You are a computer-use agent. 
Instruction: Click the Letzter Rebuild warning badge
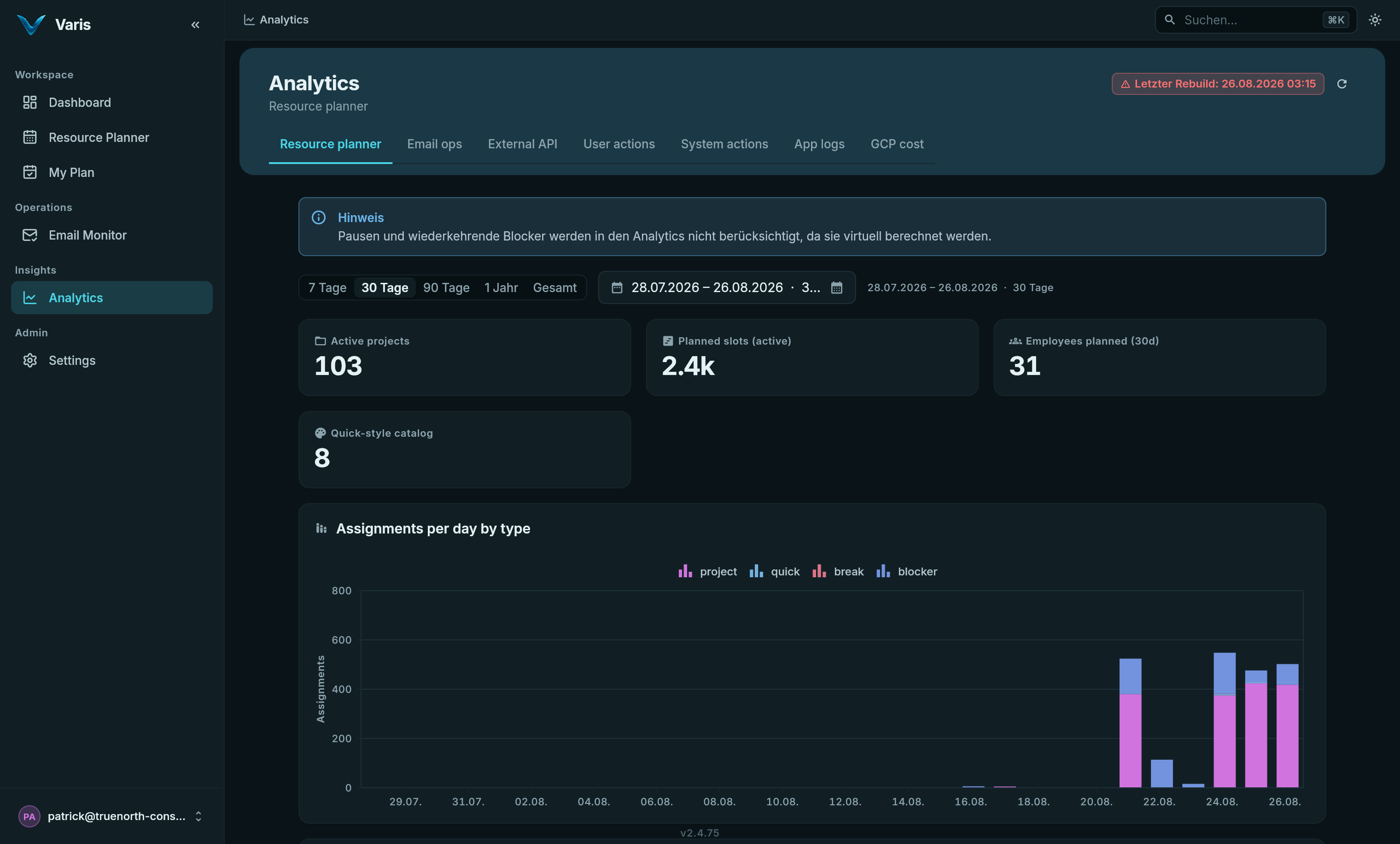1218,83
